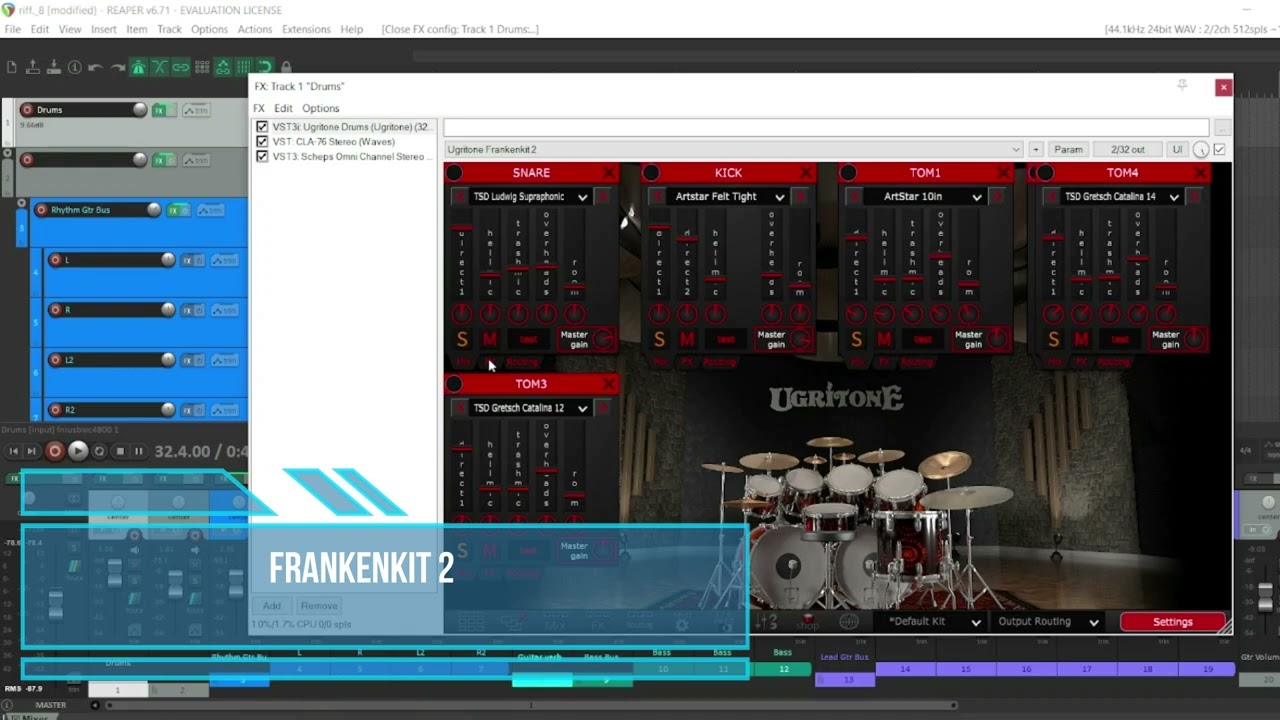Toggle envelope move with items icon

point(223,67)
